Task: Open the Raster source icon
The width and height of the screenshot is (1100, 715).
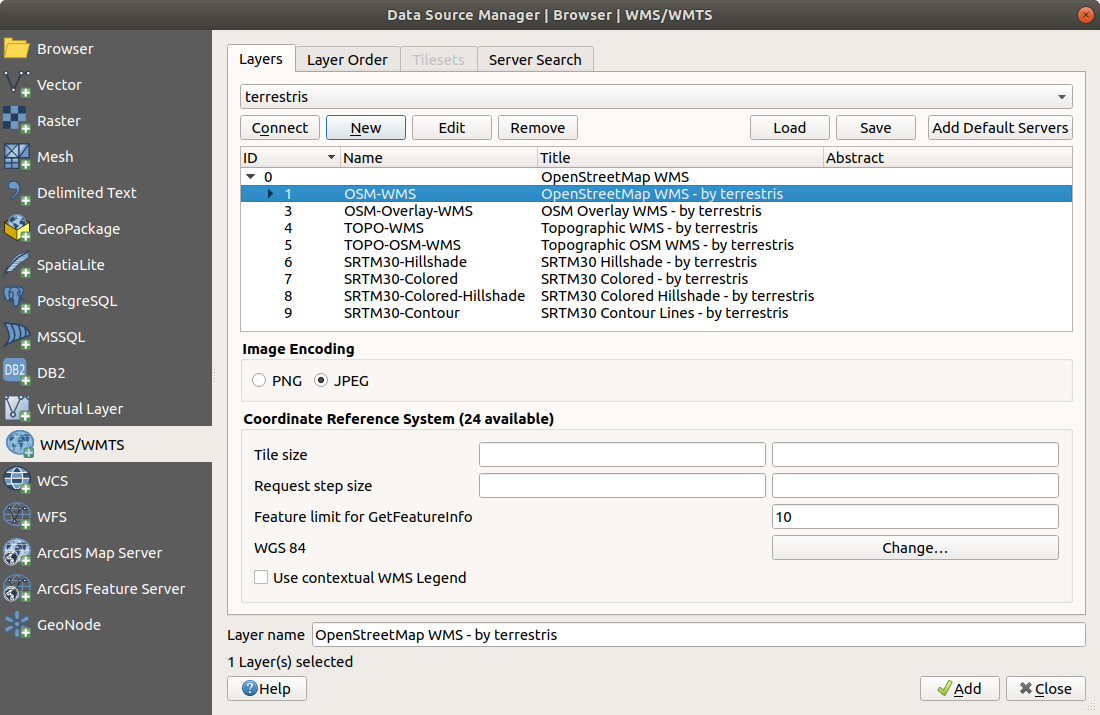Action: pyautogui.click(x=18, y=121)
